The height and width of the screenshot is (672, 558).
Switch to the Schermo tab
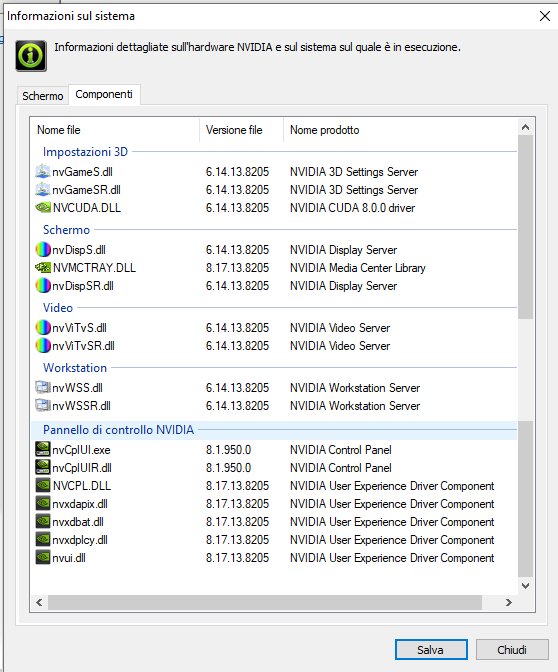42,96
